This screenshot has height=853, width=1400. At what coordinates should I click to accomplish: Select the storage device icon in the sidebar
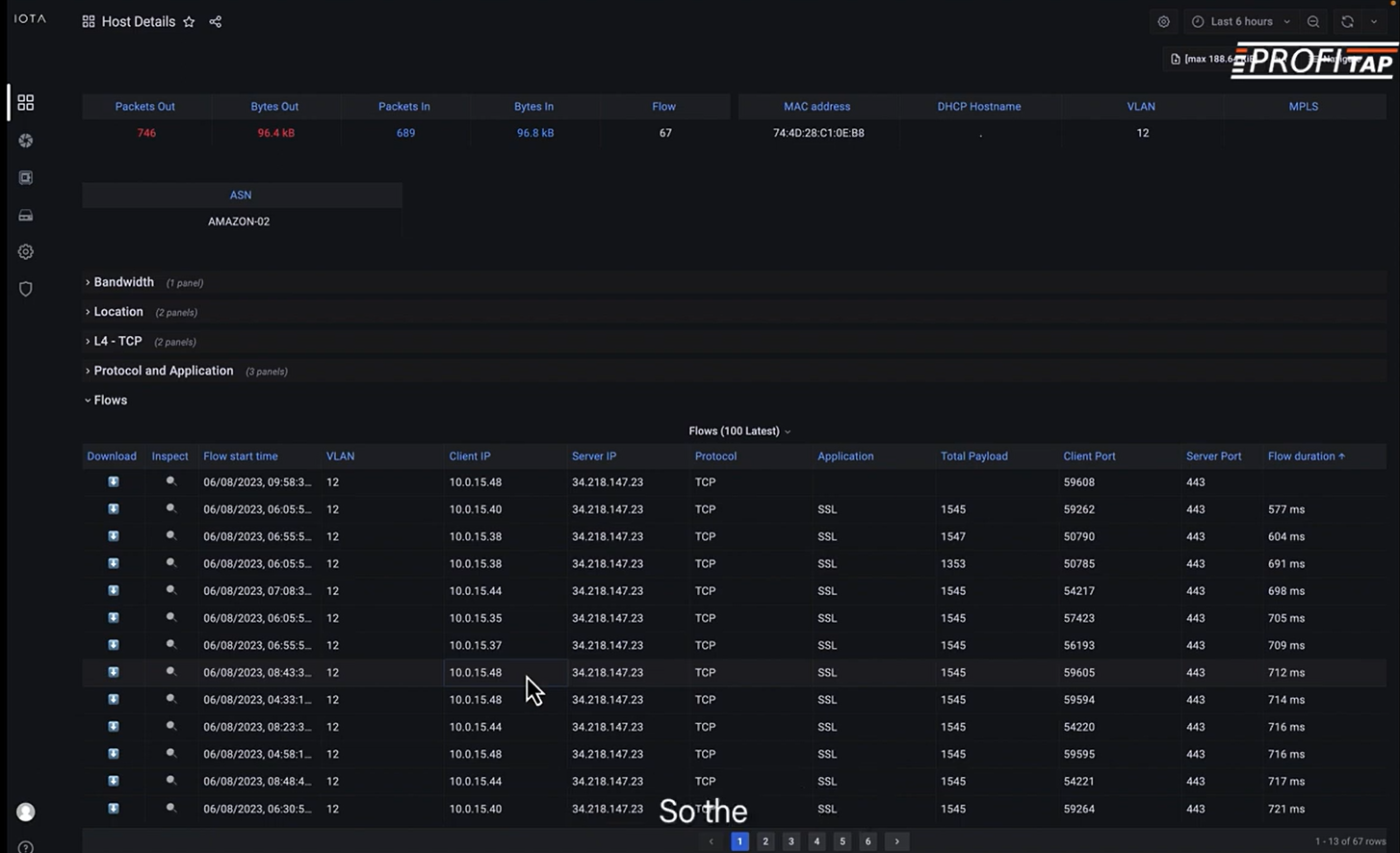click(25, 215)
